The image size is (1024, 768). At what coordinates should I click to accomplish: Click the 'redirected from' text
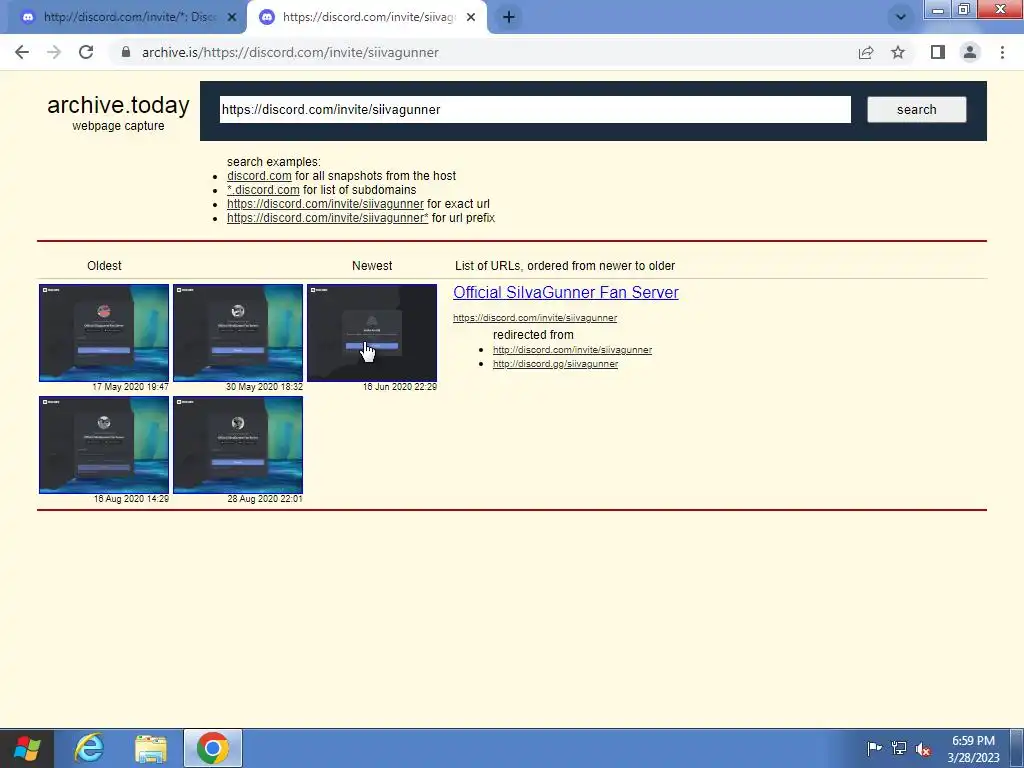point(533,335)
